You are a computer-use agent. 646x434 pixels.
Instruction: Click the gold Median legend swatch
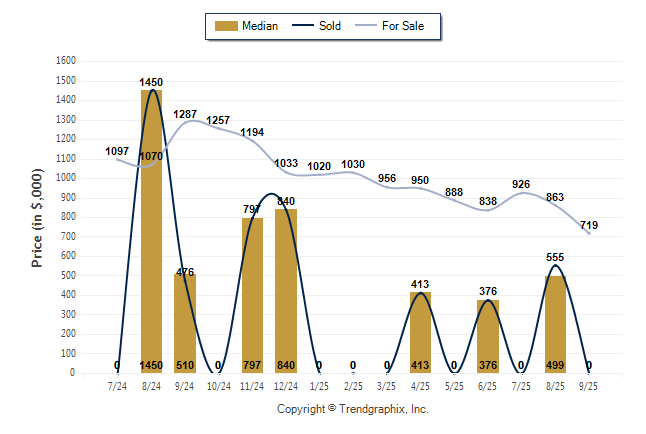226,26
